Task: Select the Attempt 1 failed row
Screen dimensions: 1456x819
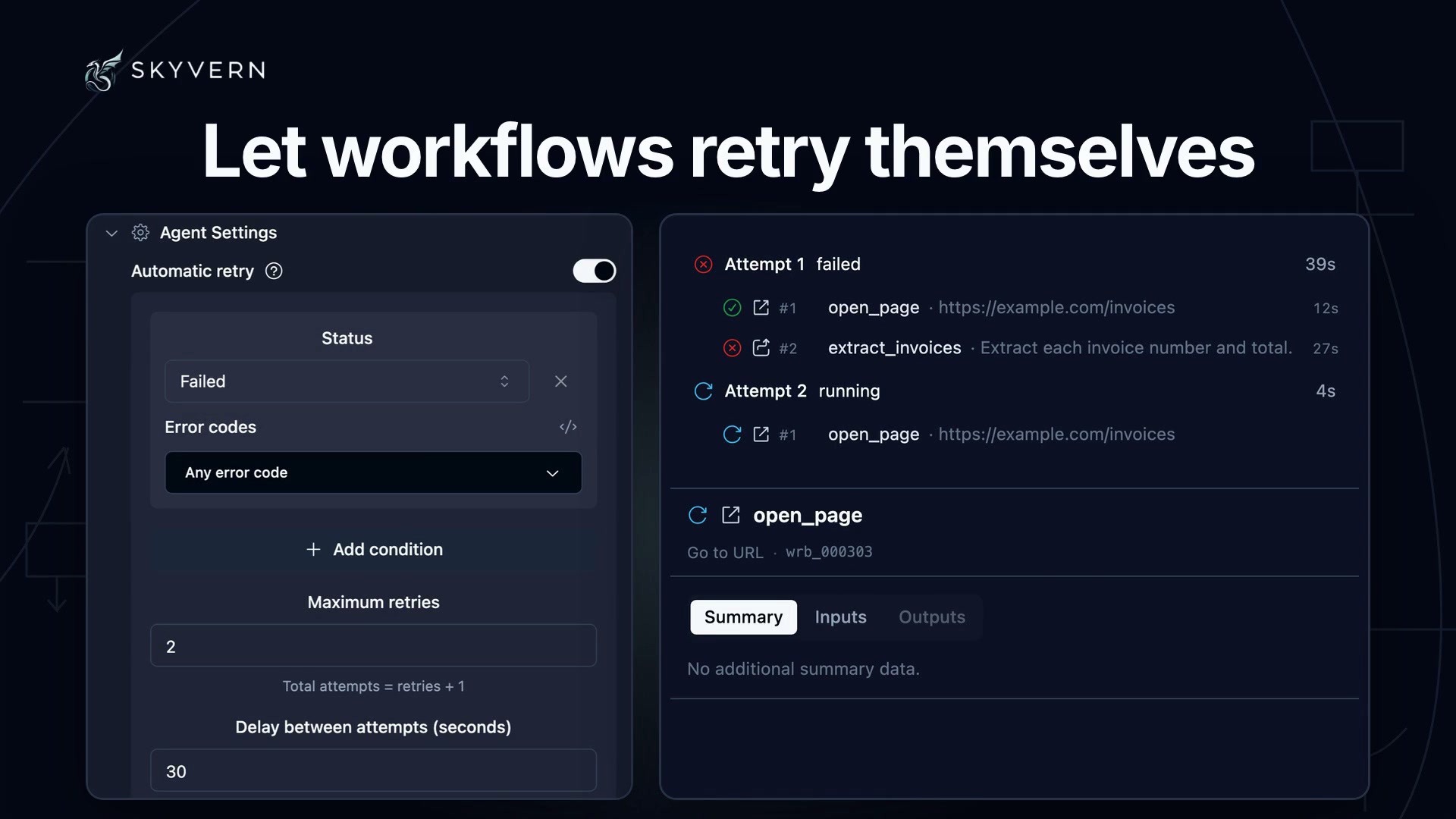Action: (1015, 265)
